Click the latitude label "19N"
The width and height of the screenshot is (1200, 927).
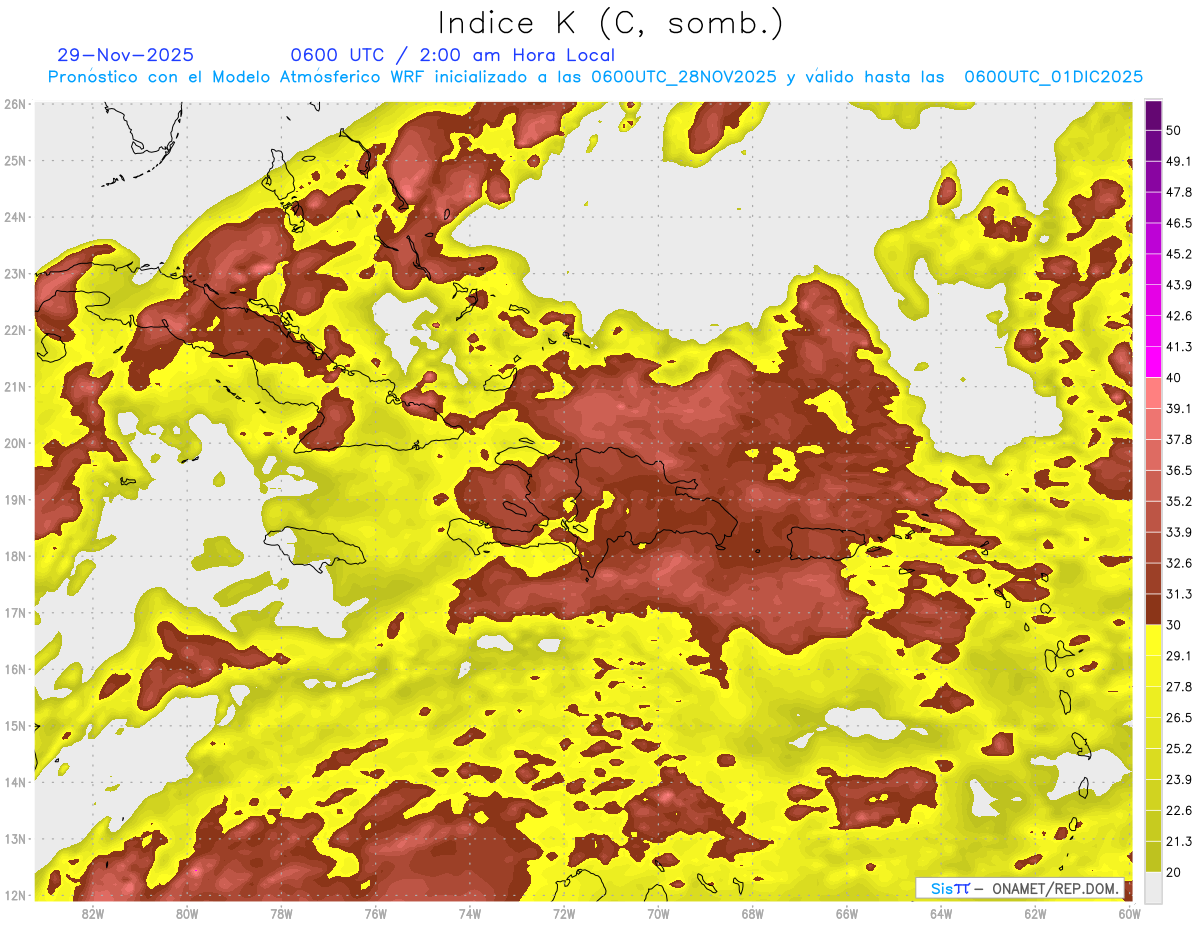click(14, 499)
